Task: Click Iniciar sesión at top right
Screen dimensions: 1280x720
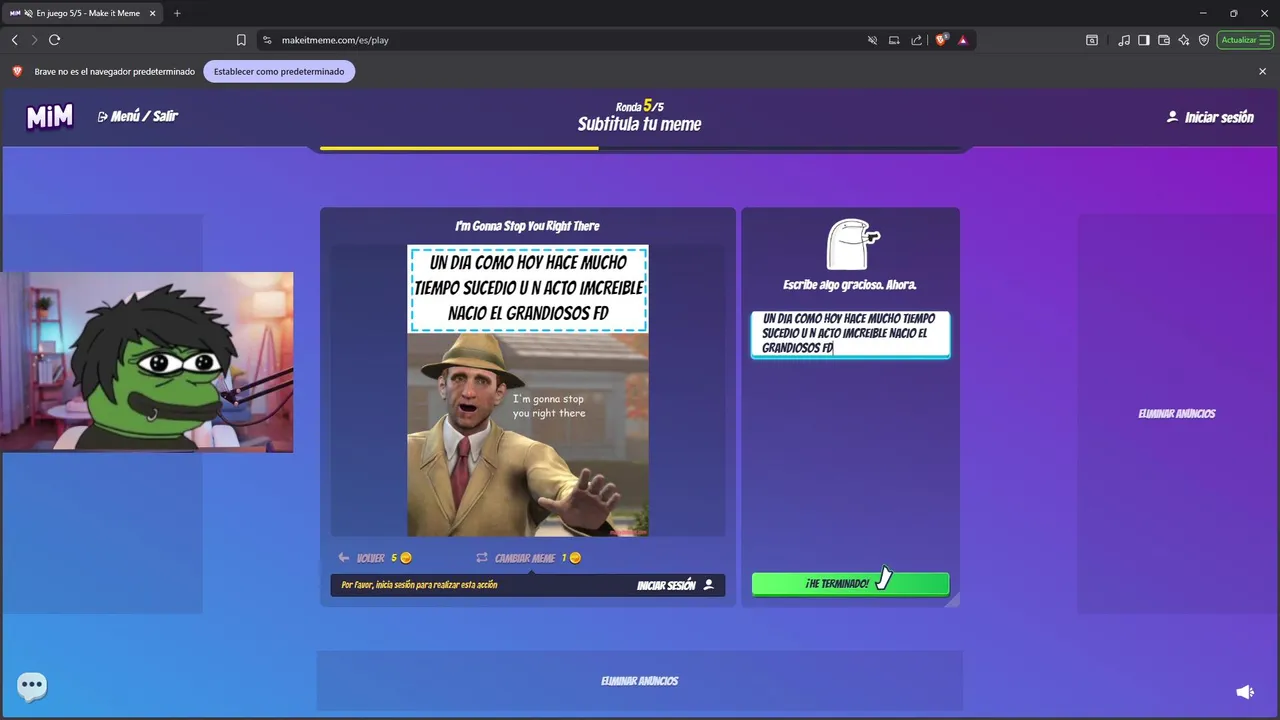Action: pos(1209,117)
